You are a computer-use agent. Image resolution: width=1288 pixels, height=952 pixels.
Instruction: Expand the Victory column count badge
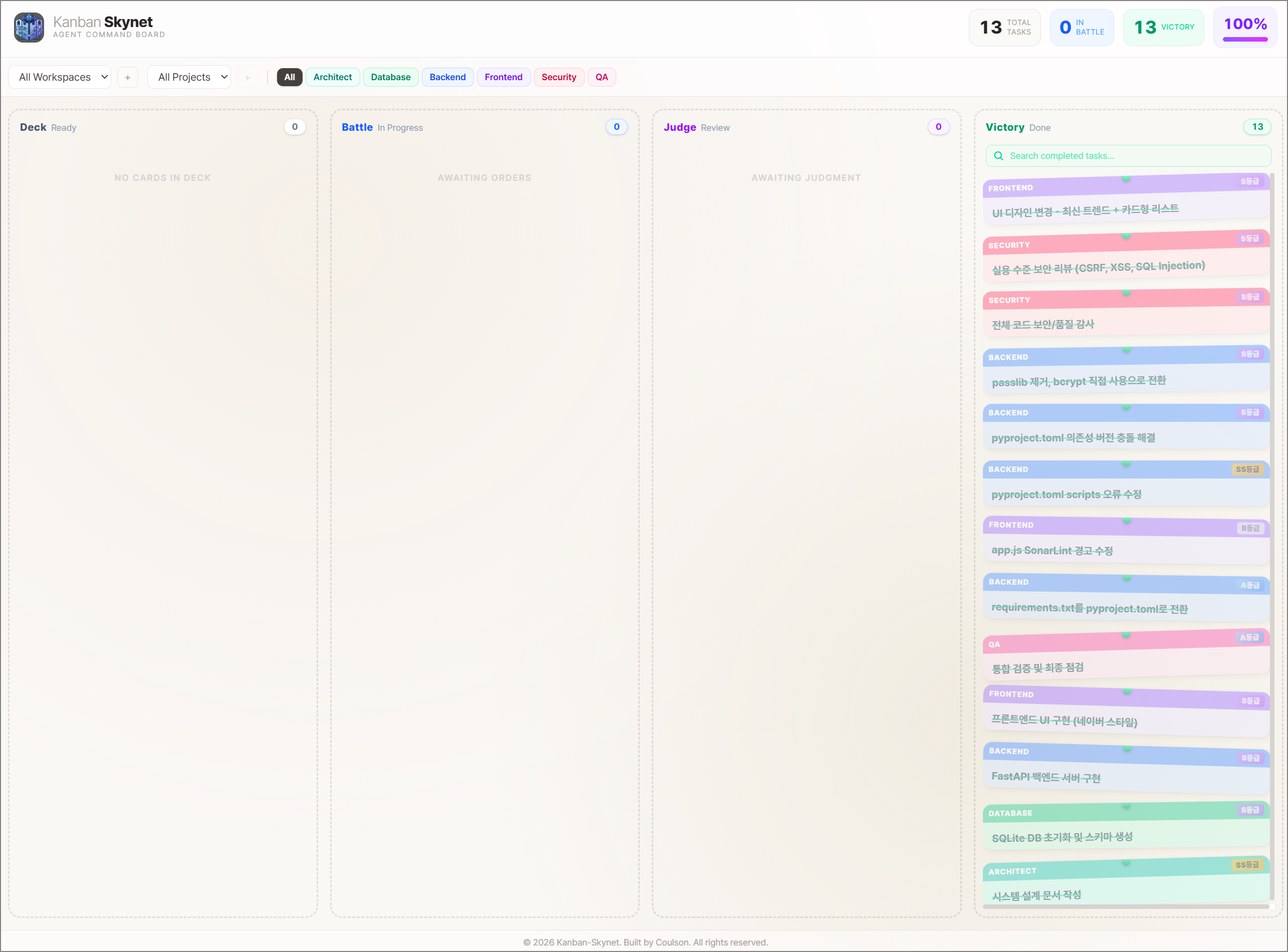point(1257,127)
